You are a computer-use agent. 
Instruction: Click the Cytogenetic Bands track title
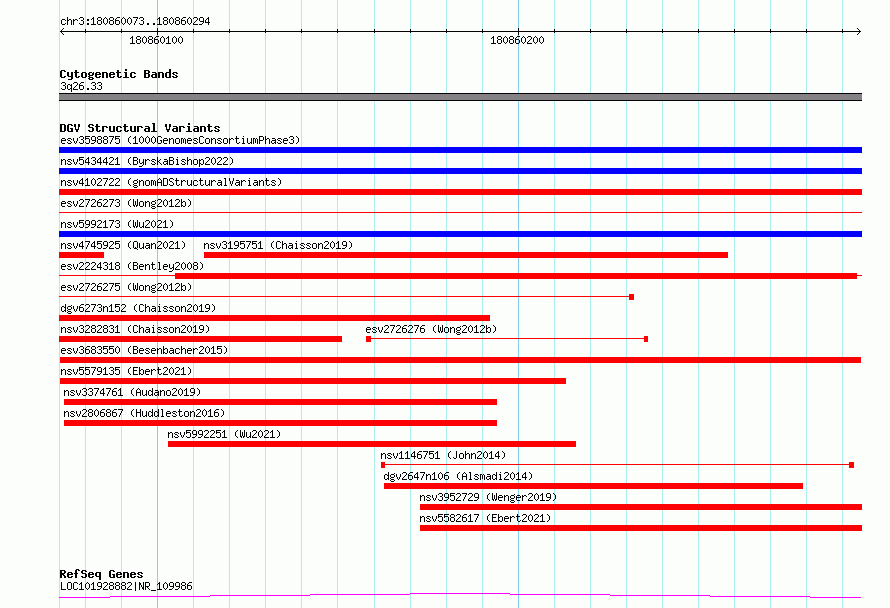coord(119,74)
